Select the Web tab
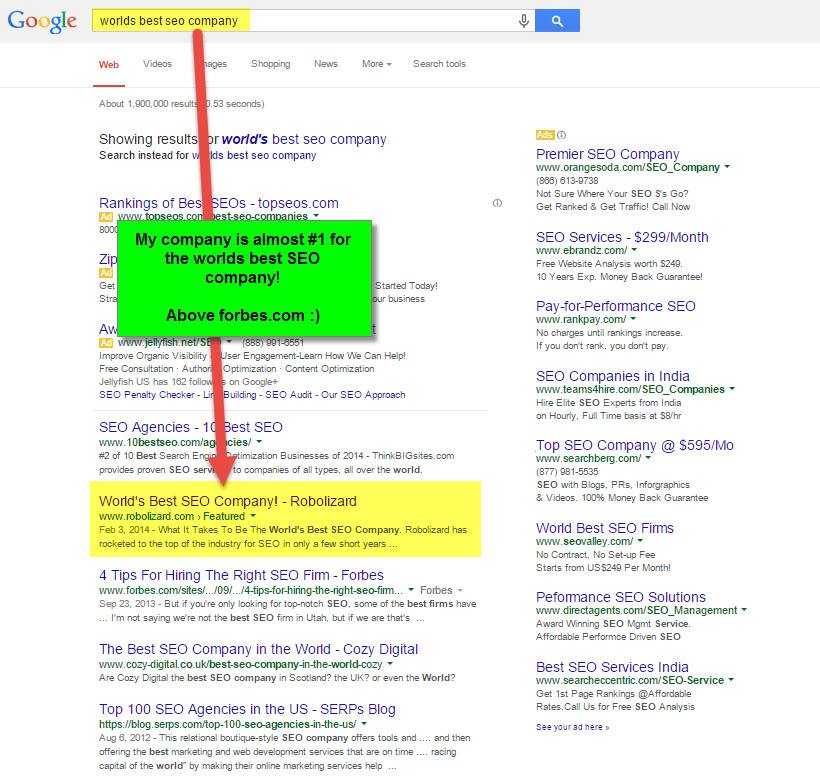Screen dimensions: 820x778 tap(109, 64)
